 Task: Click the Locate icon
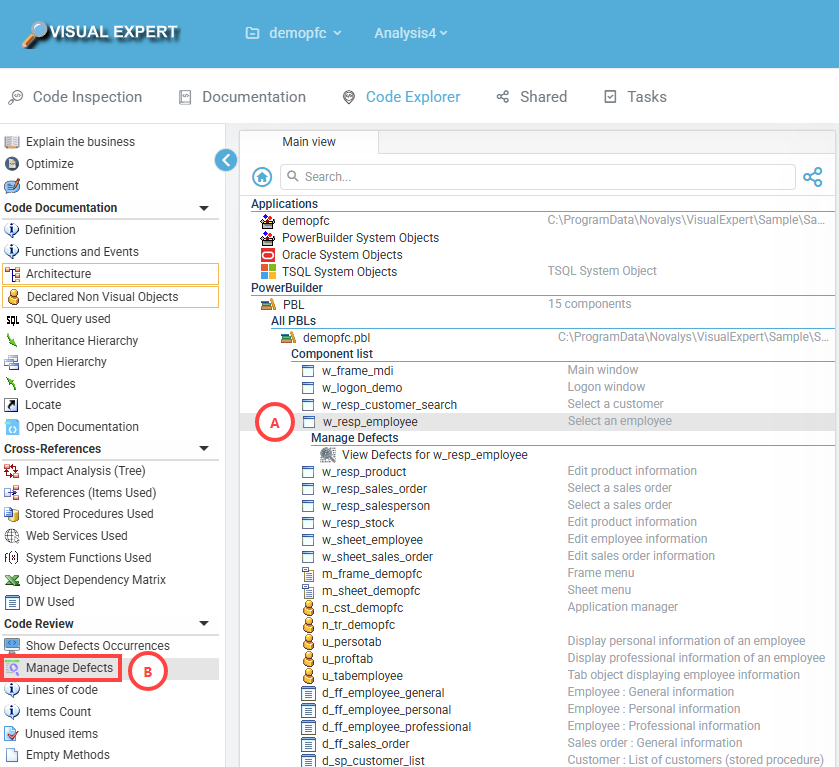(x=11, y=405)
